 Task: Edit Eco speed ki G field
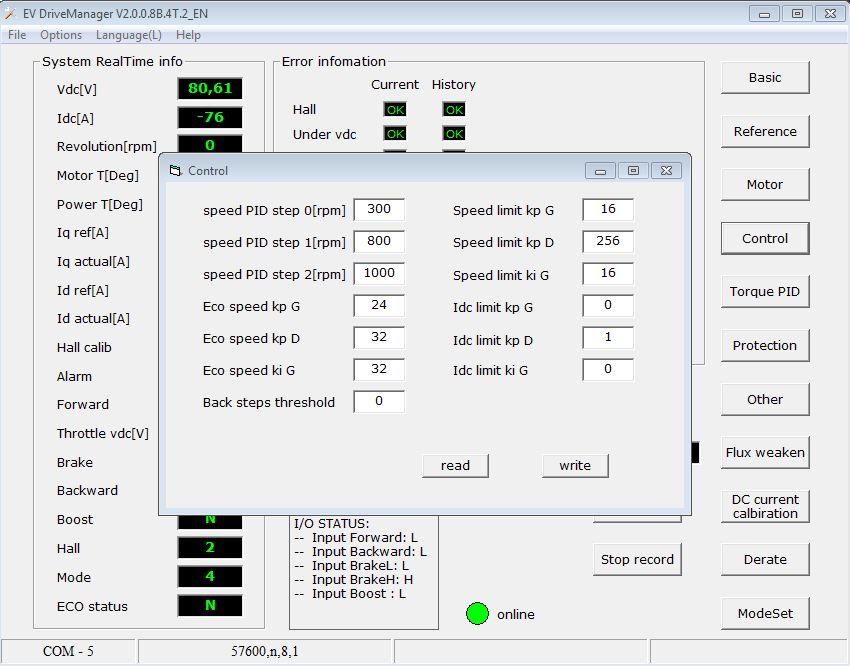(379, 369)
